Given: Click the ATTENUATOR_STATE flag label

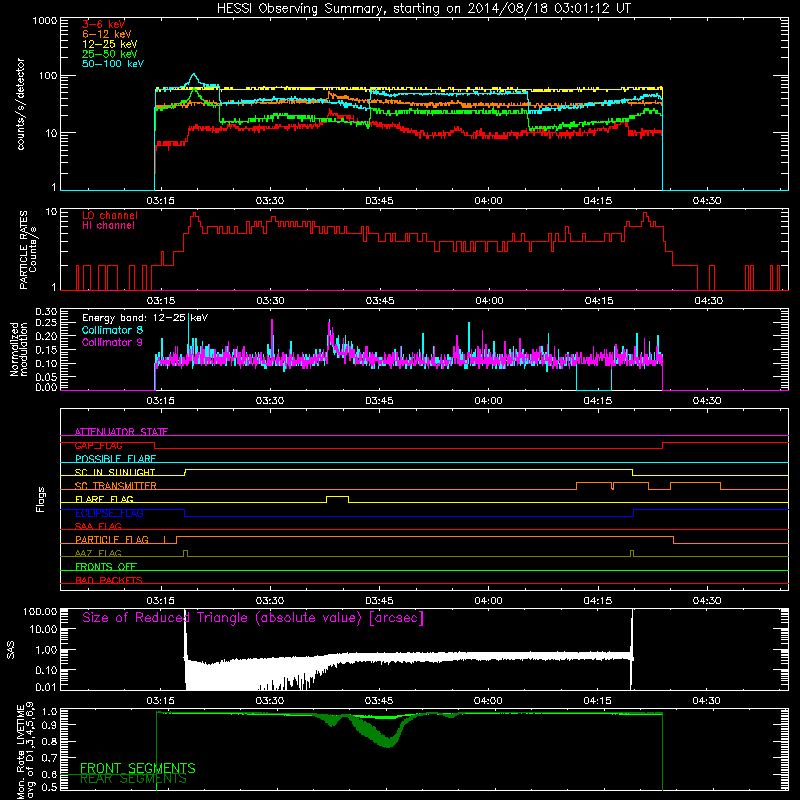Looking at the screenshot, I should (x=121, y=432).
